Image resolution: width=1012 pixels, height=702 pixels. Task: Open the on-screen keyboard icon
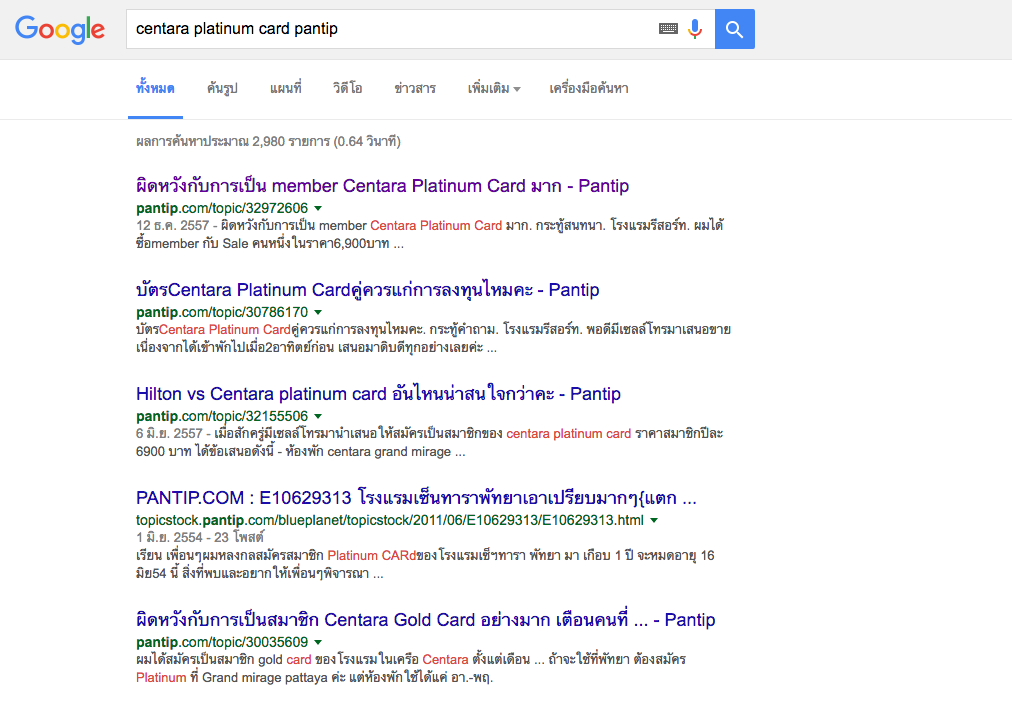pyautogui.click(x=668, y=28)
